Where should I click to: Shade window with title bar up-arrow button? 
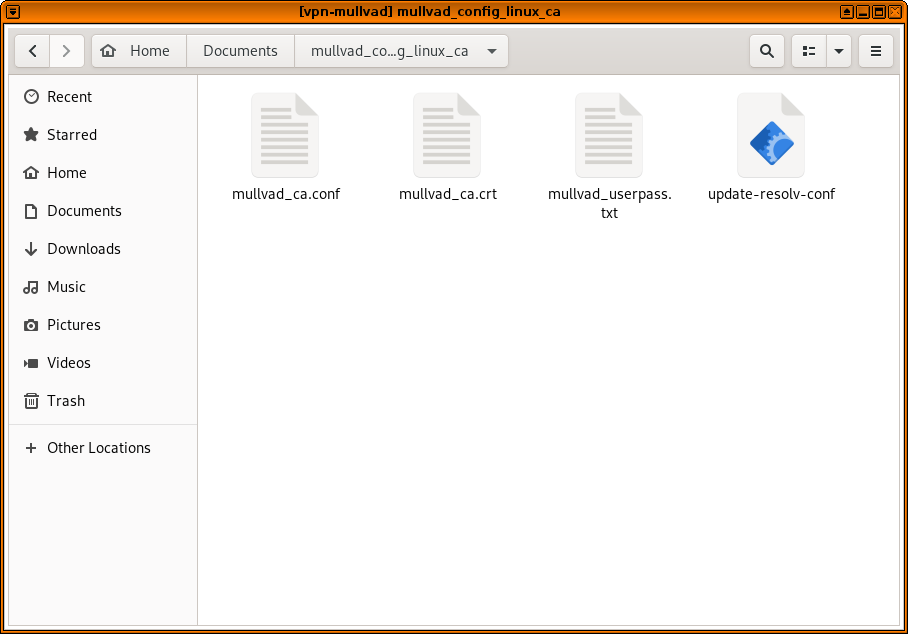(x=847, y=12)
